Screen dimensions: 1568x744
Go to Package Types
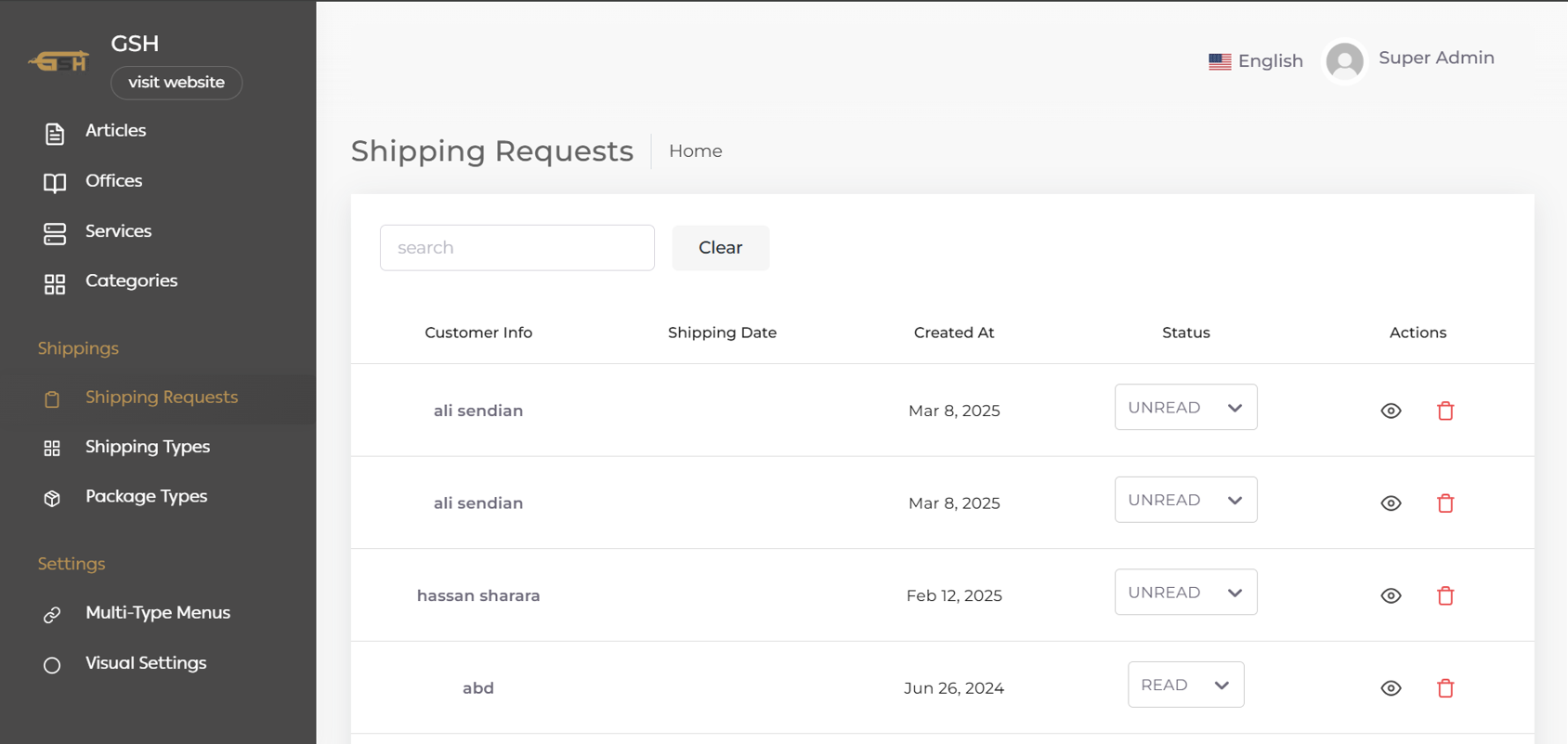point(146,497)
